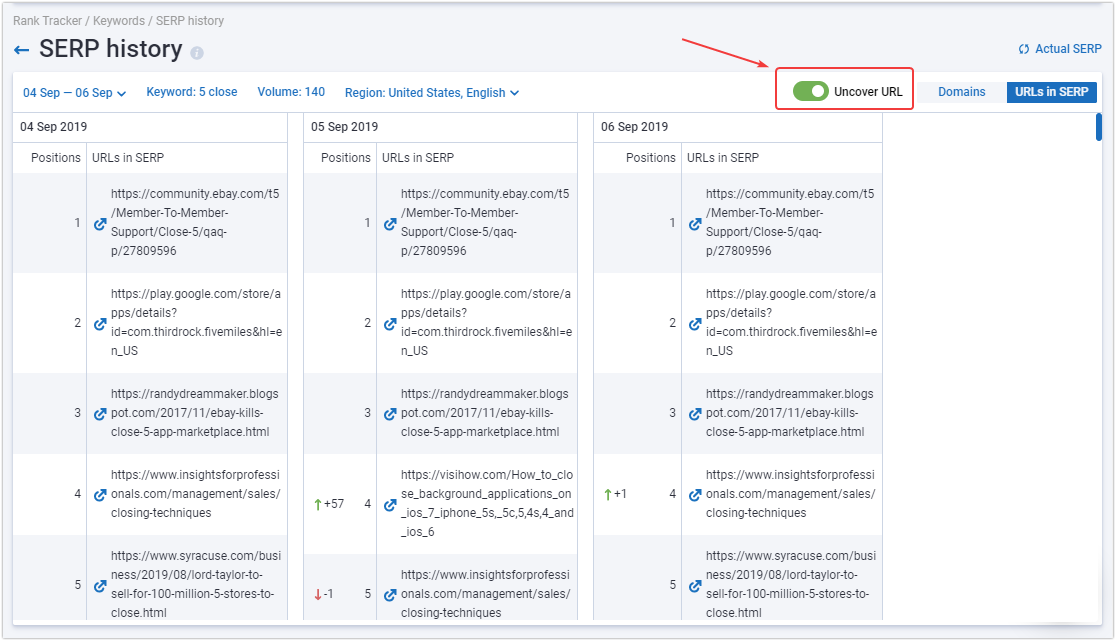The height and width of the screenshot is (641, 1116).
Task: Click the URLs in SERP header under 05 Sep 2019
Action: tap(418, 158)
